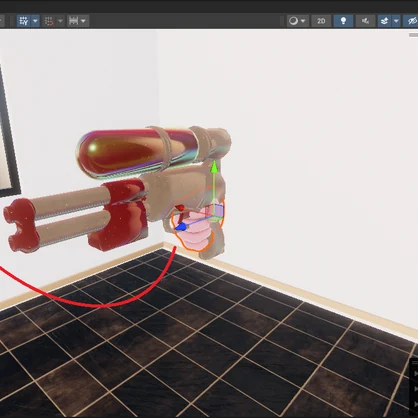The image size is (418, 418).
Task: Toggle the scene grid visibility icon
Action: point(24,21)
